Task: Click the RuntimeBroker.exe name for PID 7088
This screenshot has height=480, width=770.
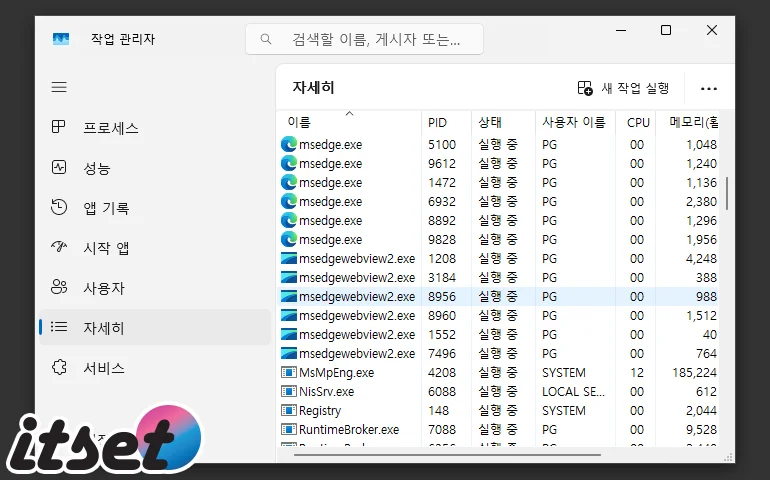Action: coord(349,430)
